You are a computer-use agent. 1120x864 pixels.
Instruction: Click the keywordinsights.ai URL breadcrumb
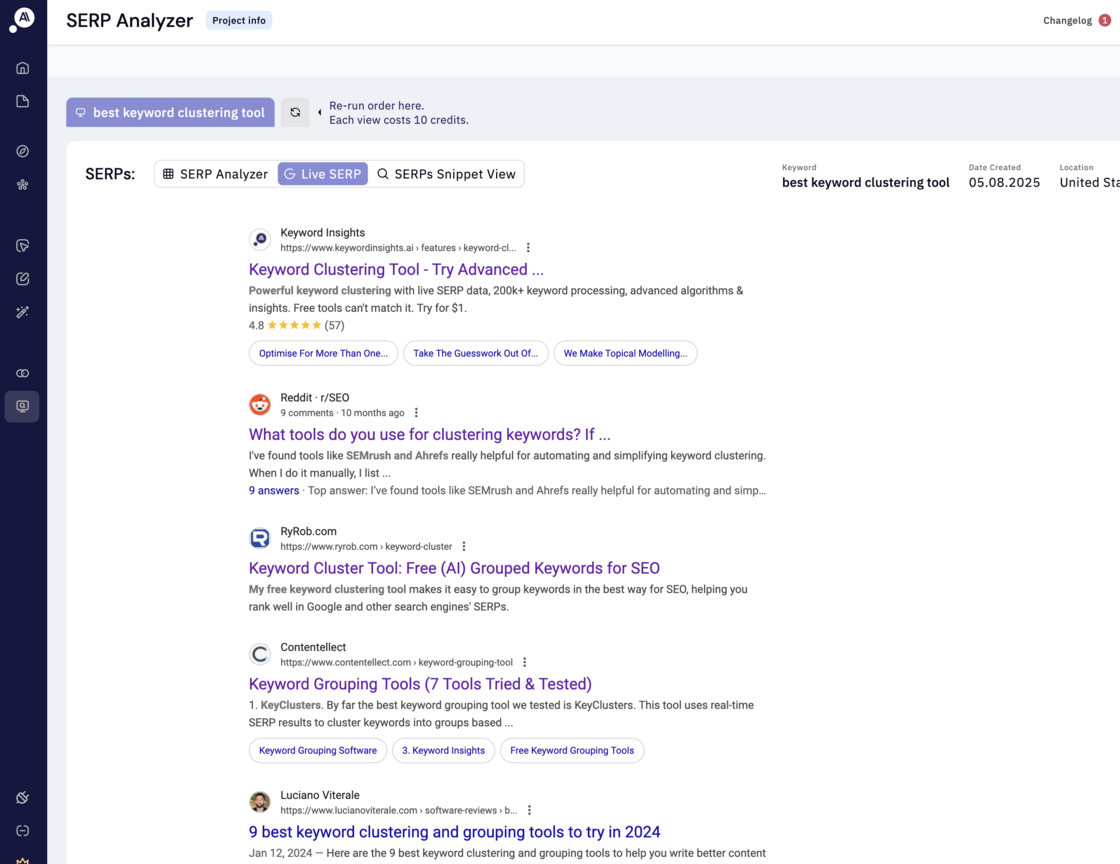point(398,248)
